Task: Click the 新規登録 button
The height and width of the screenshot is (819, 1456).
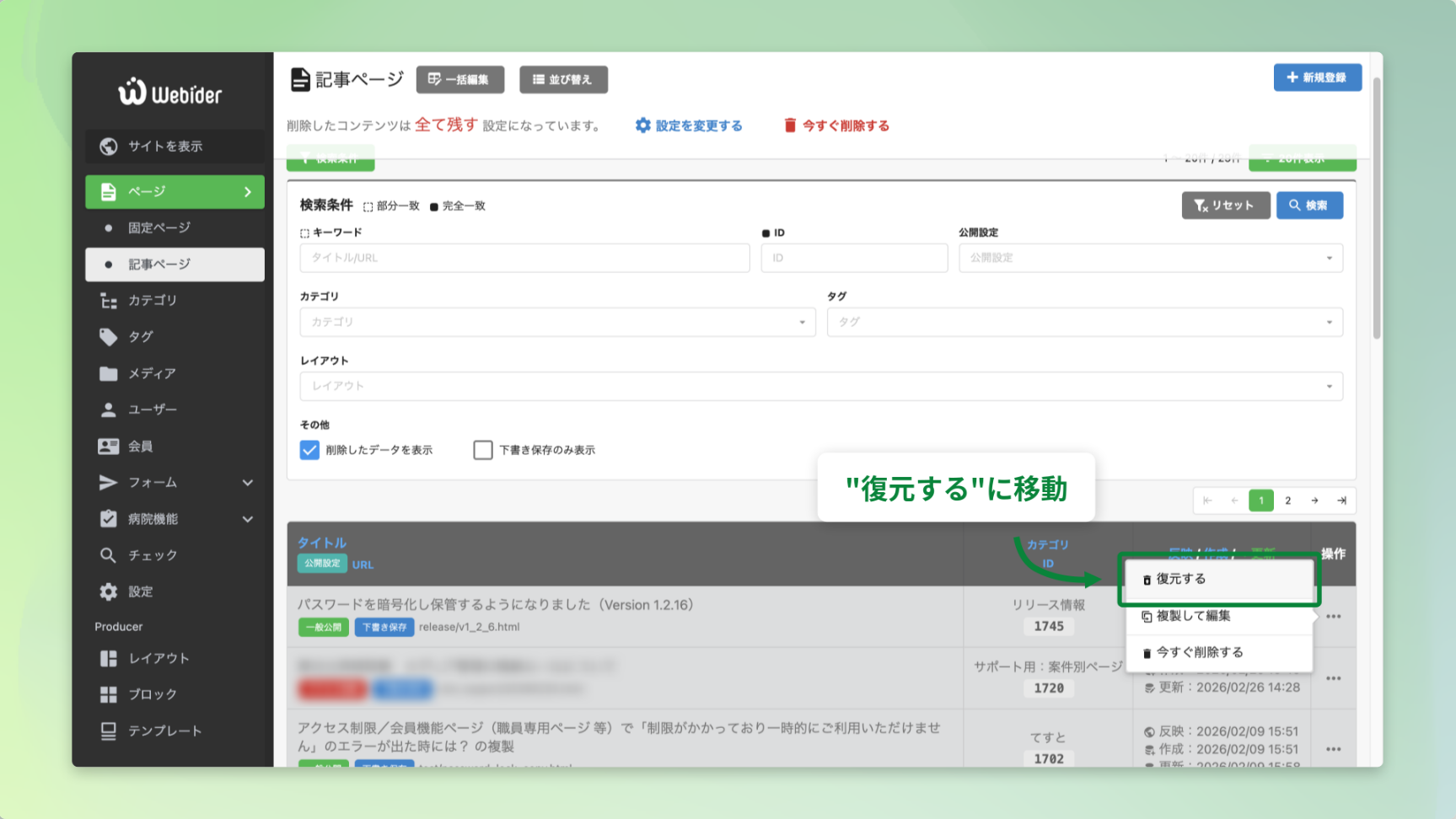Action: pyautogui.click(x=1317, y=78)
